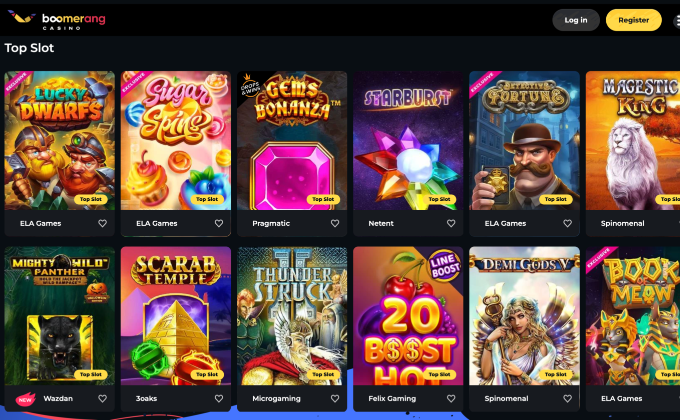Screen dimensions: 680x420
Task: Open the Majestic King slot tile
Action: (x=633, y=141)
